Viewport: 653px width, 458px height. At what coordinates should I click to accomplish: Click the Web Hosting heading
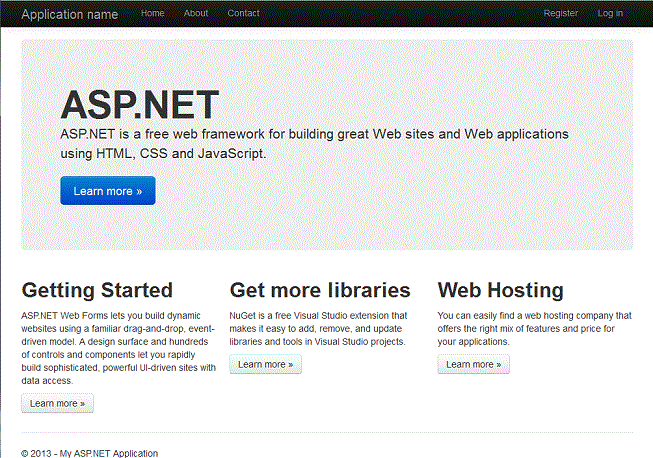(x=501, y=290)
